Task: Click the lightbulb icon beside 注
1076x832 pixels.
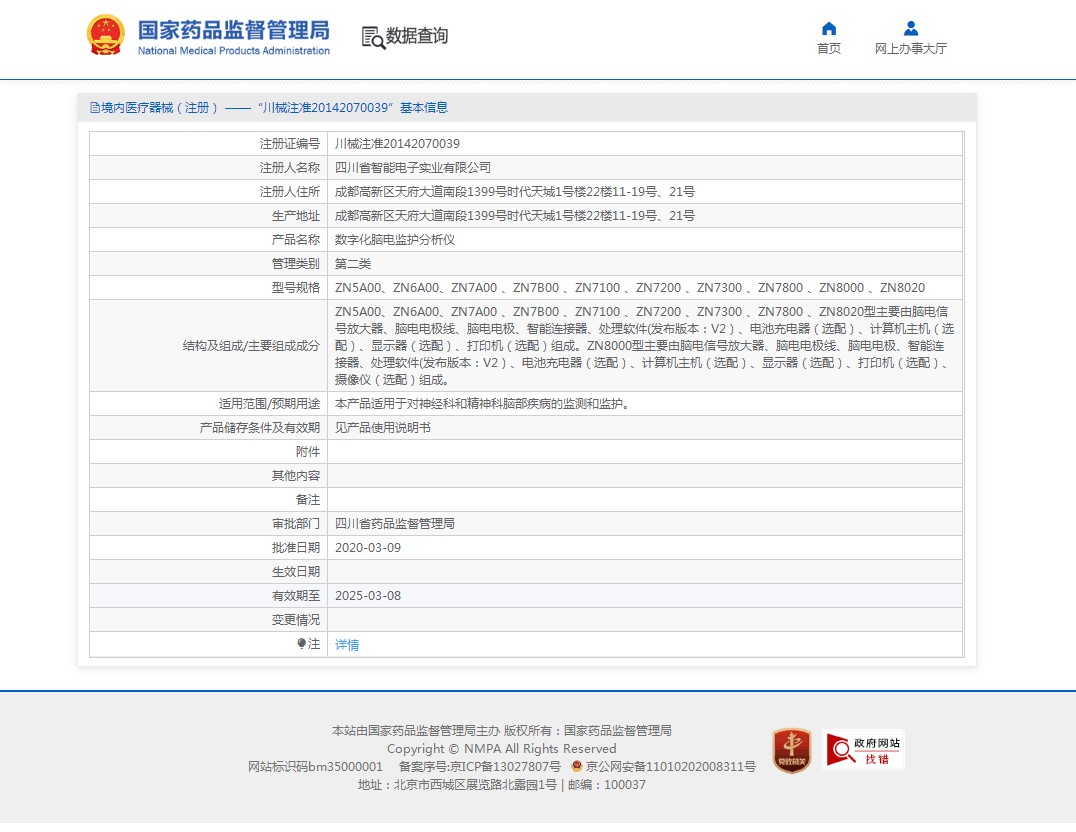Action: point(301,643)
